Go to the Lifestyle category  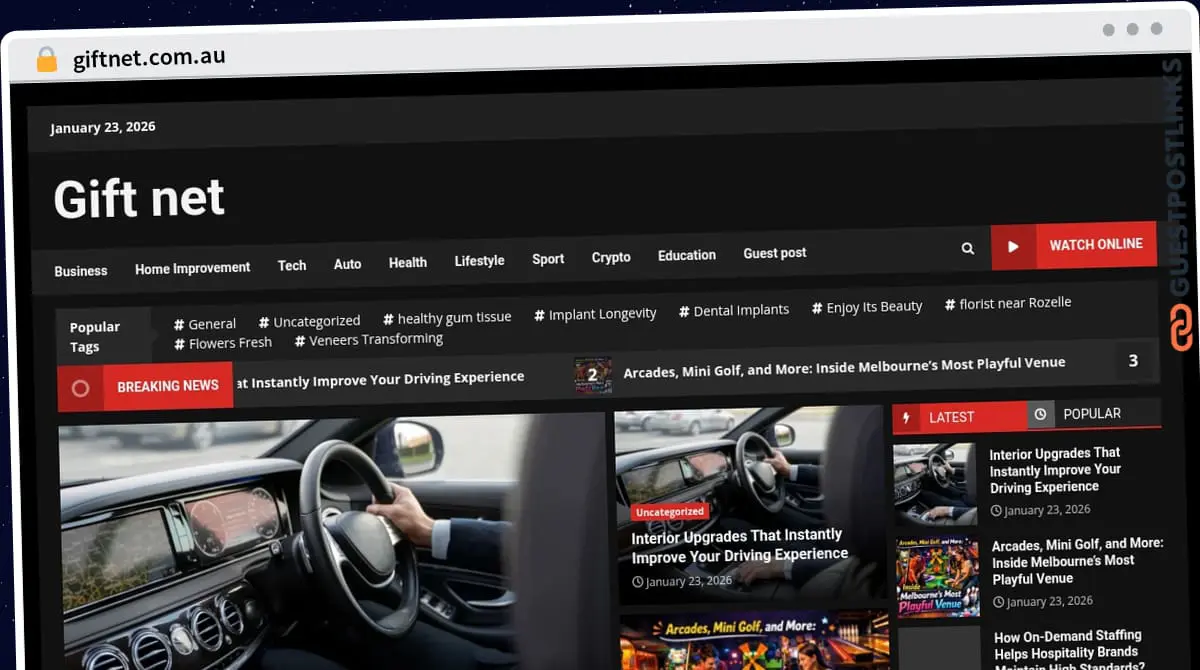click(479, 260)
